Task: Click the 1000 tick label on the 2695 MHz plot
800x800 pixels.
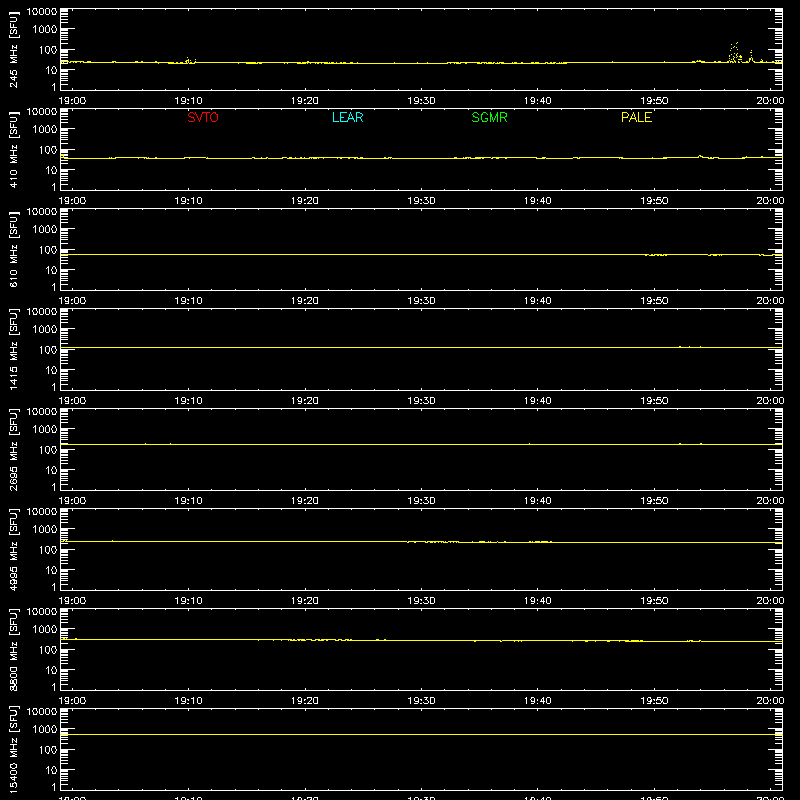Action: click(x=45, y=430)
